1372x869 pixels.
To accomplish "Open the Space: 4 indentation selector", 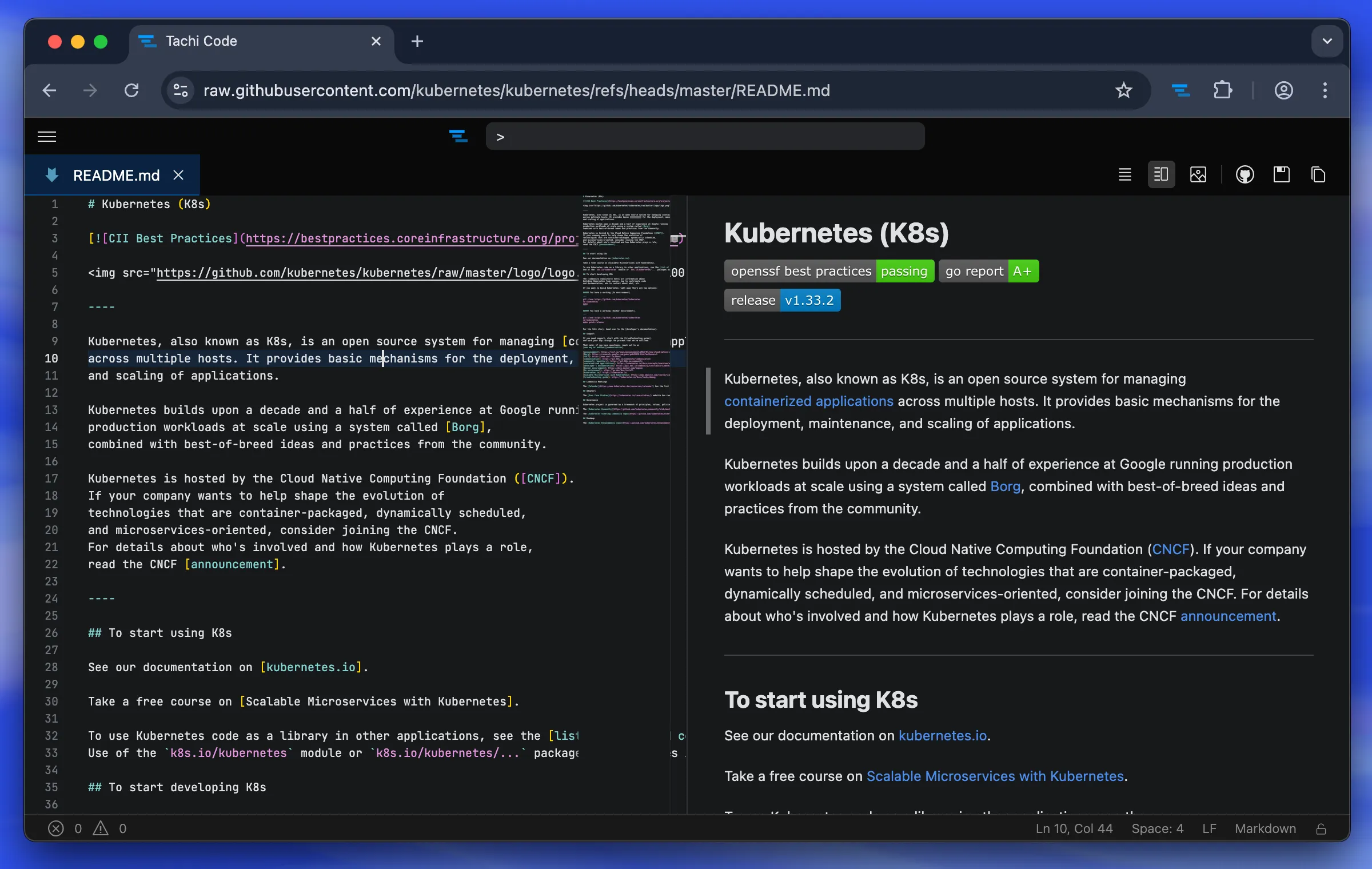I will (x=1157, y=828).
